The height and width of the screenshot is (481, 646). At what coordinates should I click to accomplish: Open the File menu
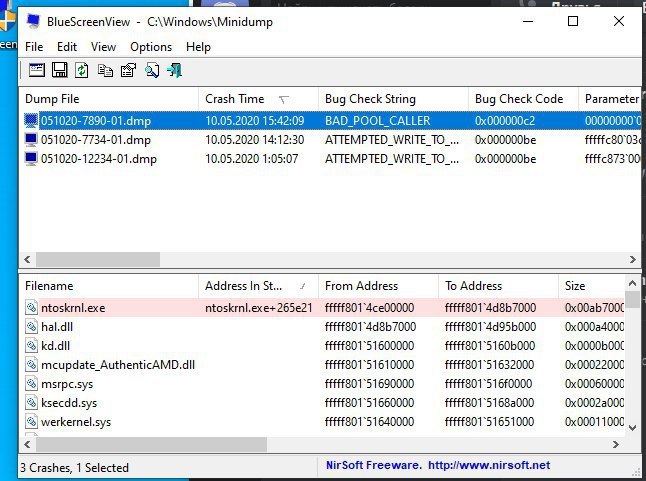pos(34,47)
